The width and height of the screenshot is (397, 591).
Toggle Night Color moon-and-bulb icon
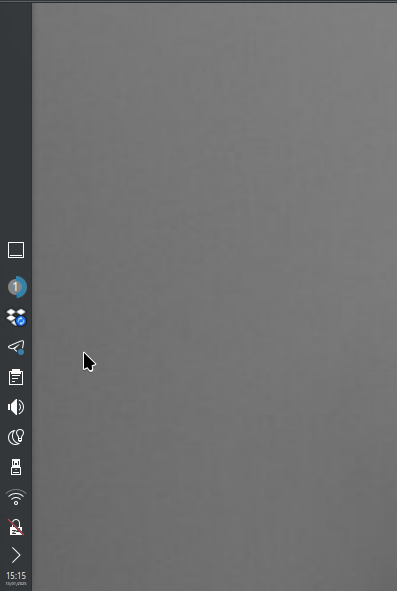(16, 437)
